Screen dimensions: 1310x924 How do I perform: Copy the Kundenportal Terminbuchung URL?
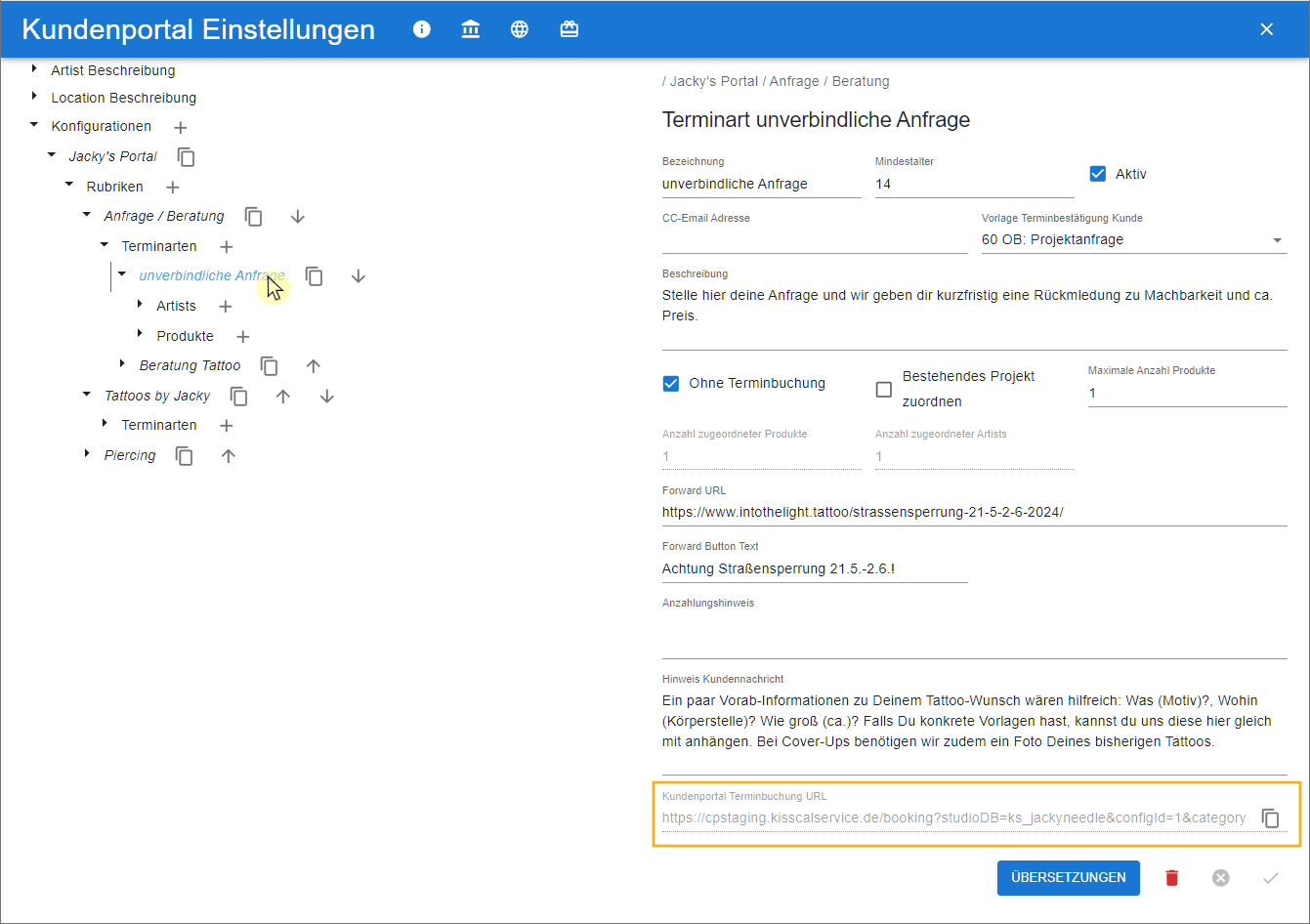(1270, 819)
